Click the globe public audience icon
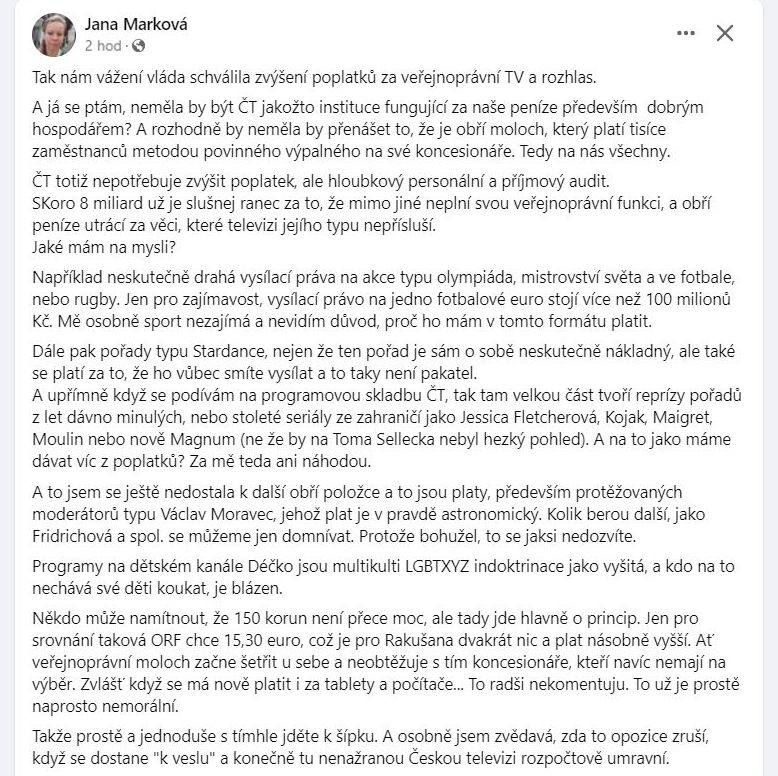This screenshot has width=778, height=776. [138, 46]
